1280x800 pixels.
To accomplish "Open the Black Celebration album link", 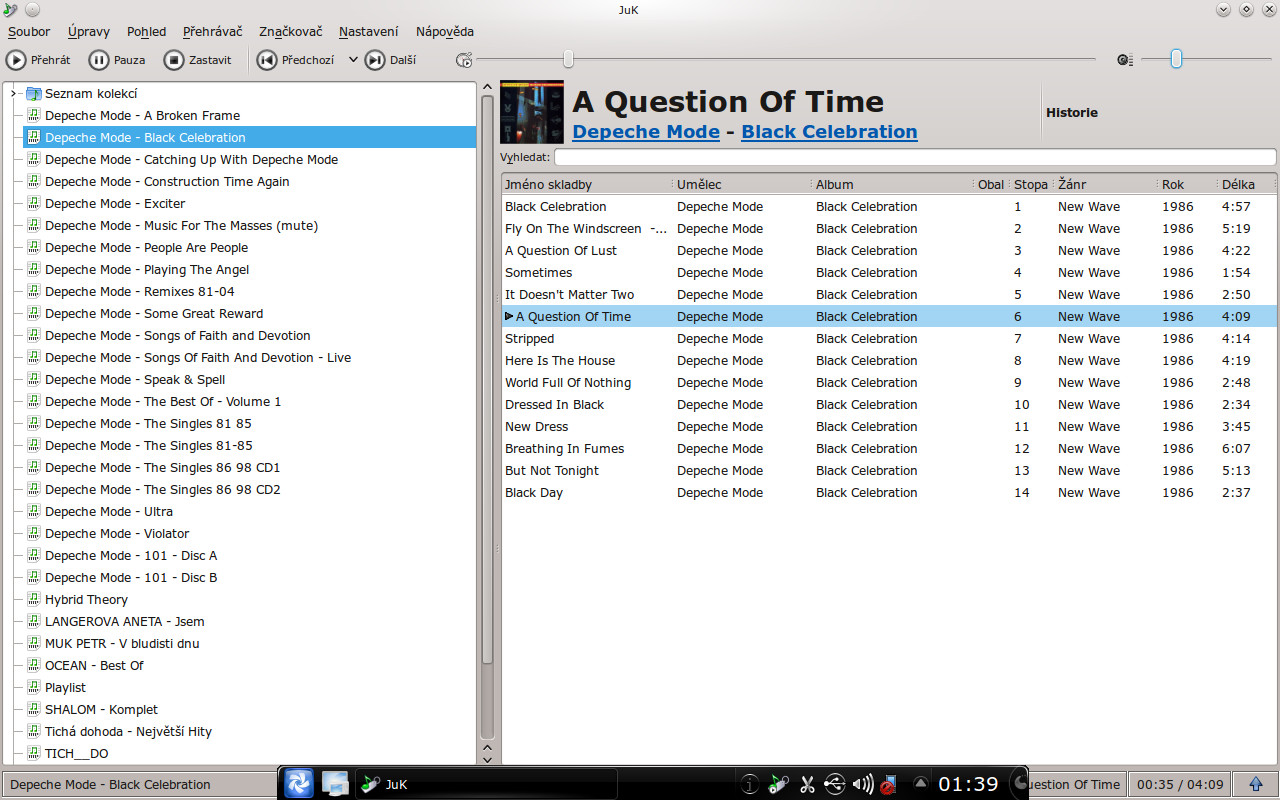I will (829, 132).
